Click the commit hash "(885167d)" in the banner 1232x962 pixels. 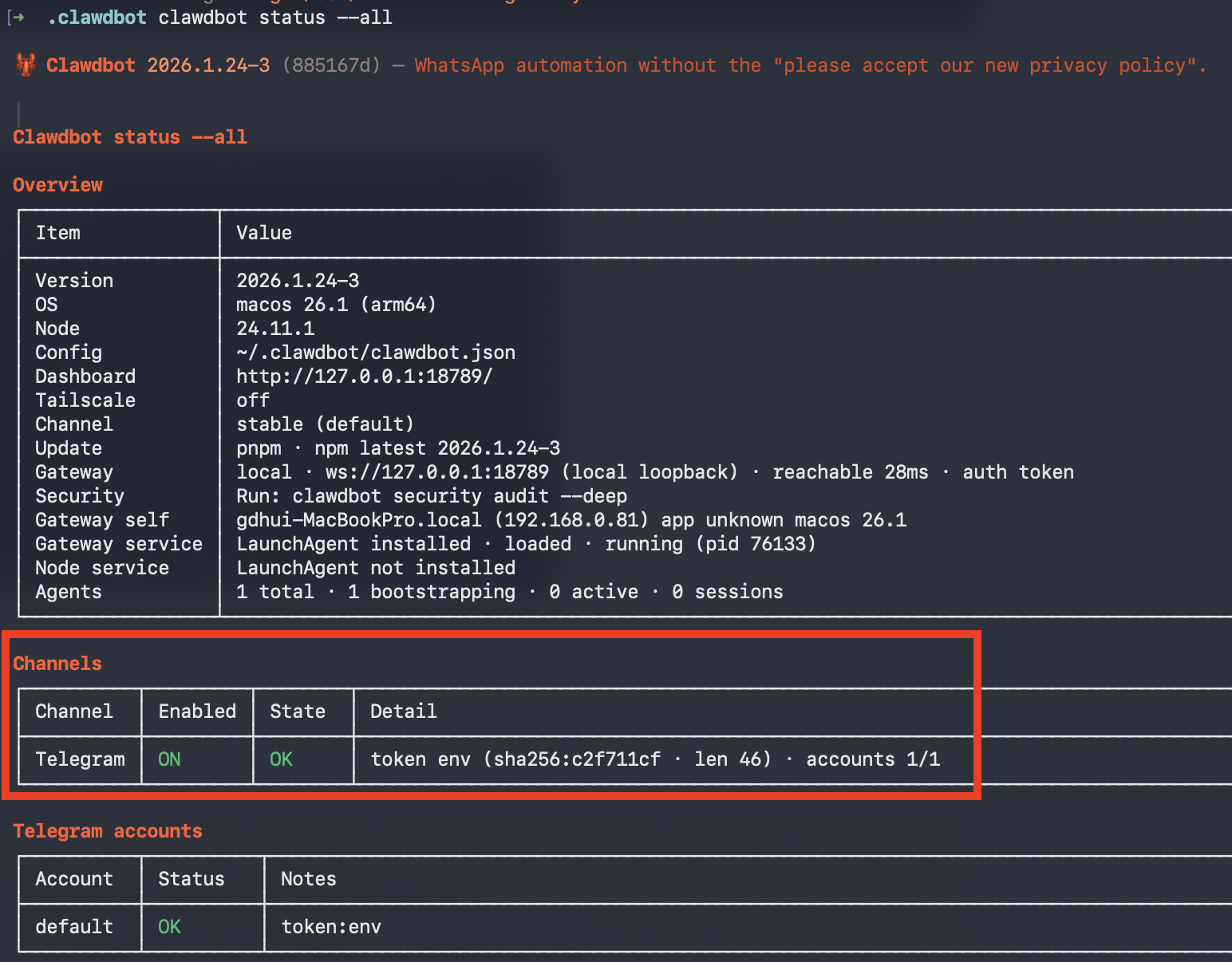(x=331, y=65)
